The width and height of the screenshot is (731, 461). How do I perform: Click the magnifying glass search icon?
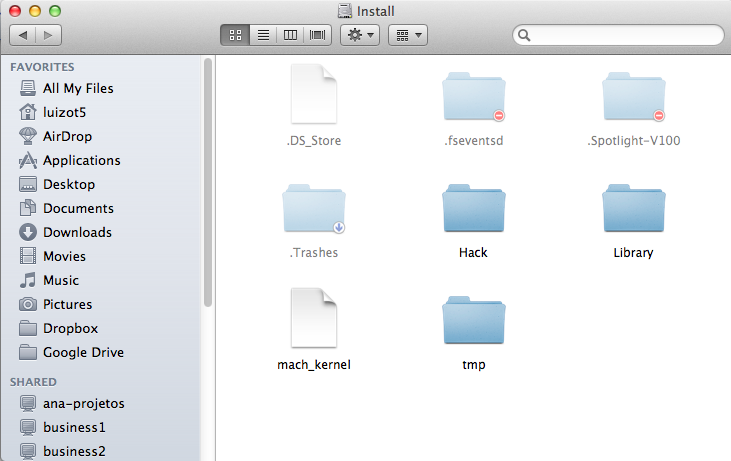524,35
